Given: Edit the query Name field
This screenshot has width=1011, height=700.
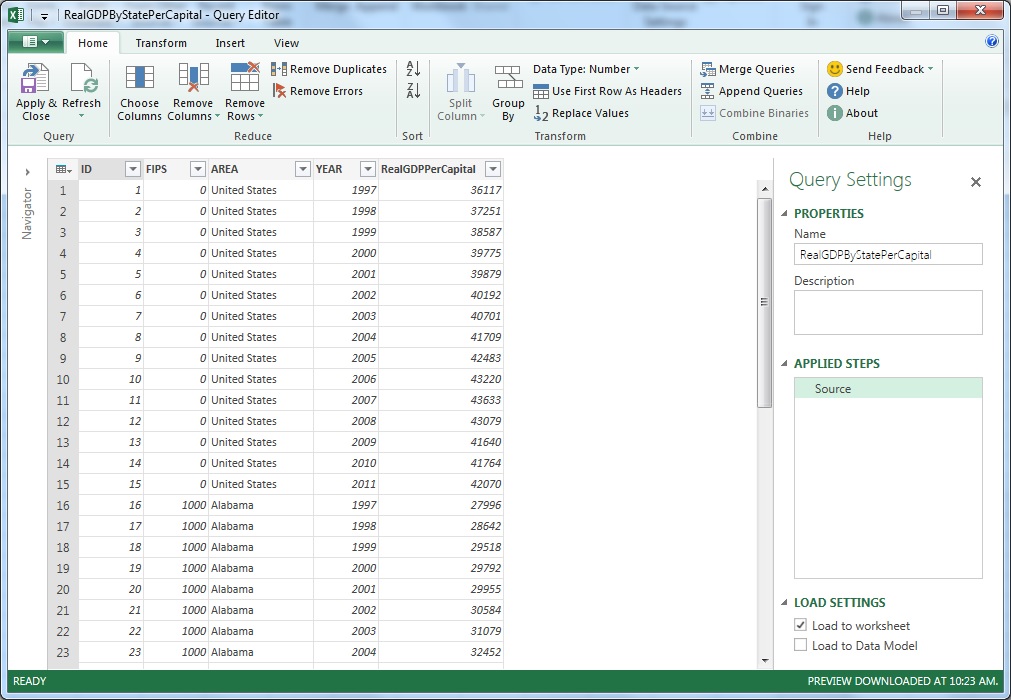Looking at the screenshot, I should pos(888,254).
